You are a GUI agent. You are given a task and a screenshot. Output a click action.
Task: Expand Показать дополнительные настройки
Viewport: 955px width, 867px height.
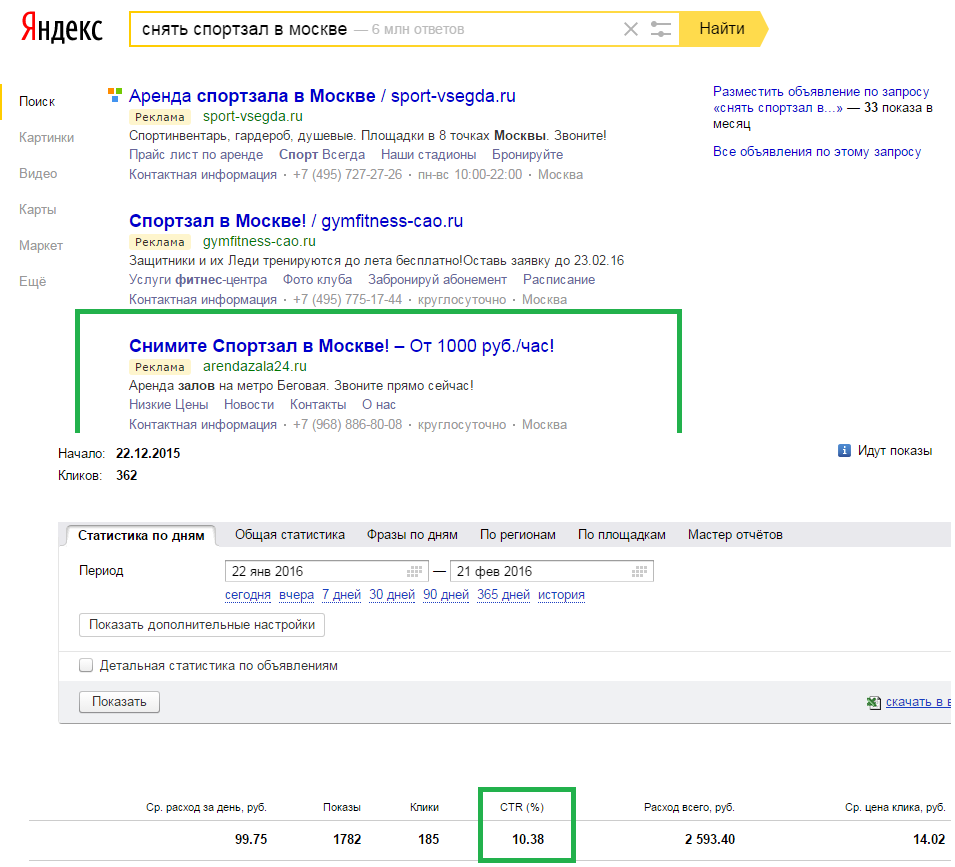(x=202, y=625)
